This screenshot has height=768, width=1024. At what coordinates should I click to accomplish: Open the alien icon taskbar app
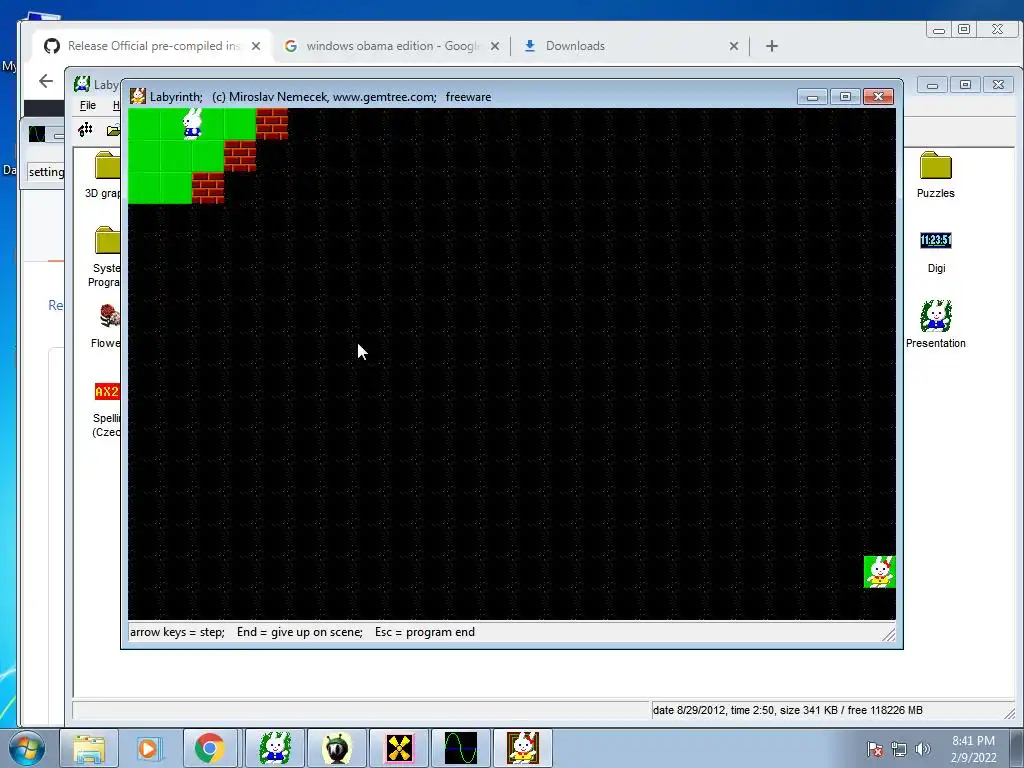click(336, 748)
